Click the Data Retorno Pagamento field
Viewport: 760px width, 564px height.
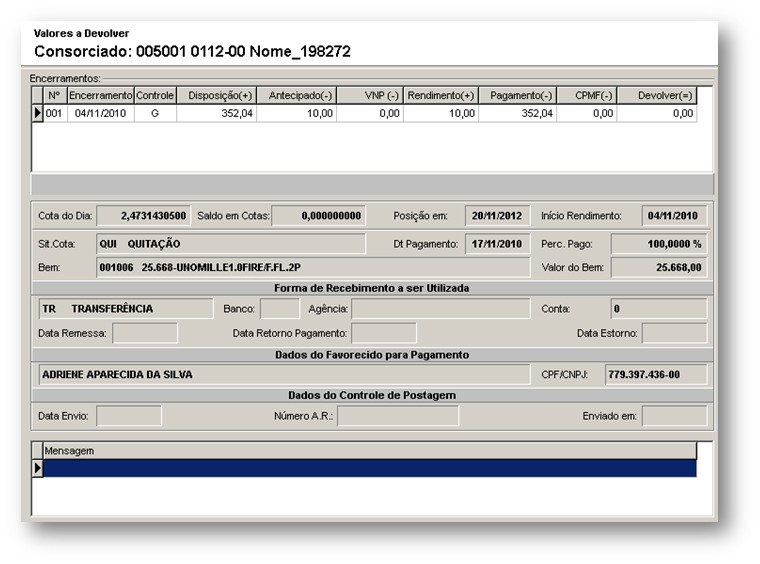point(384,333)
